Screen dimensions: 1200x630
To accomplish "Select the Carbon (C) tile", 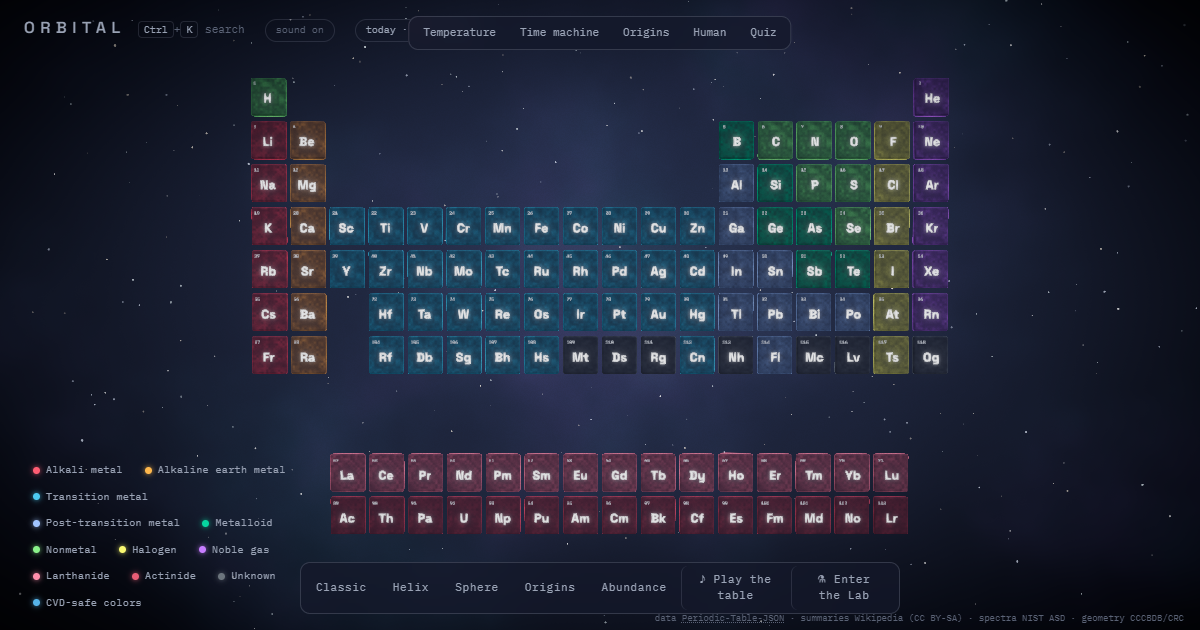I will coord(775,140).
